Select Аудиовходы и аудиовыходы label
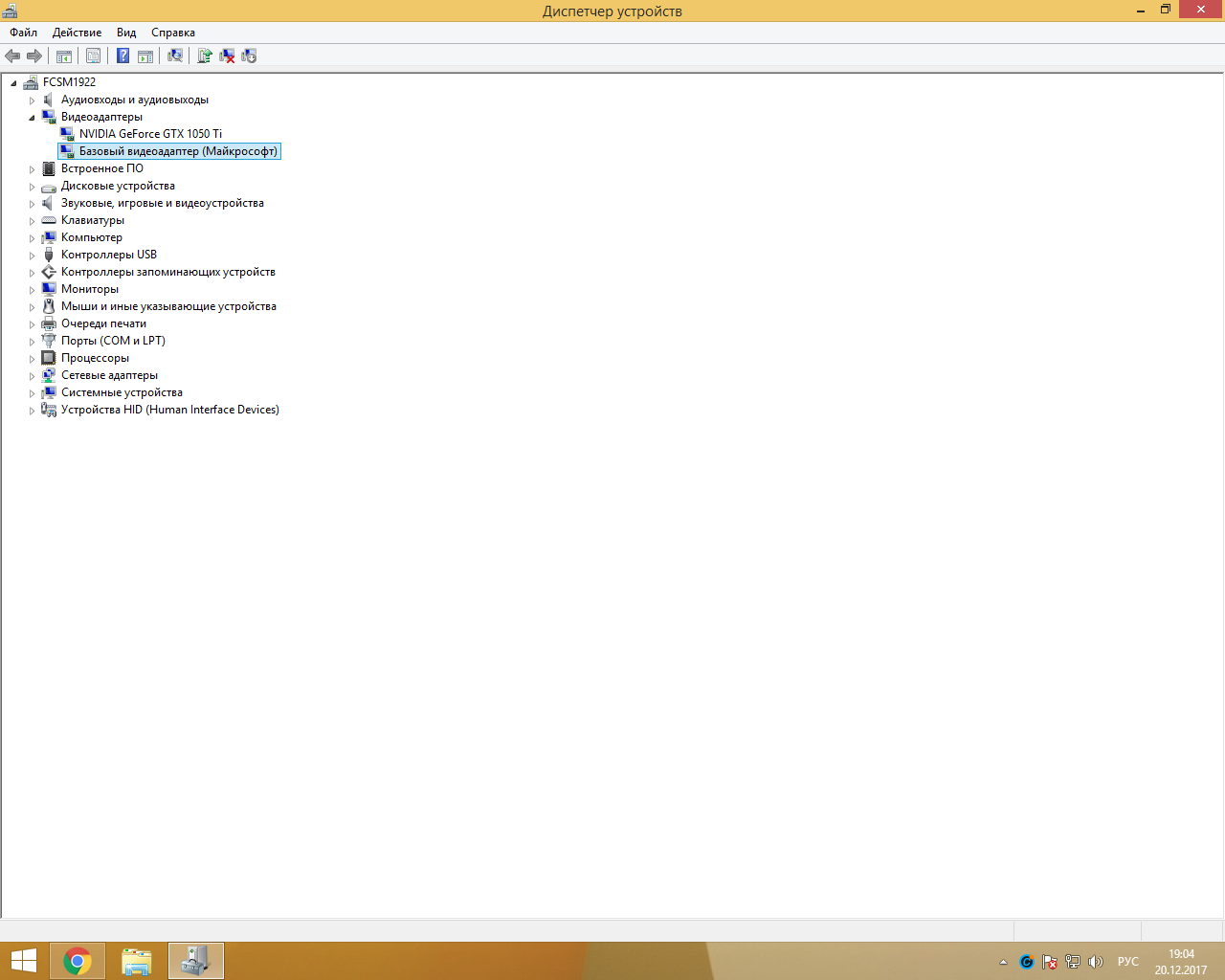The image size is (1225, 980). click(135, 100)
